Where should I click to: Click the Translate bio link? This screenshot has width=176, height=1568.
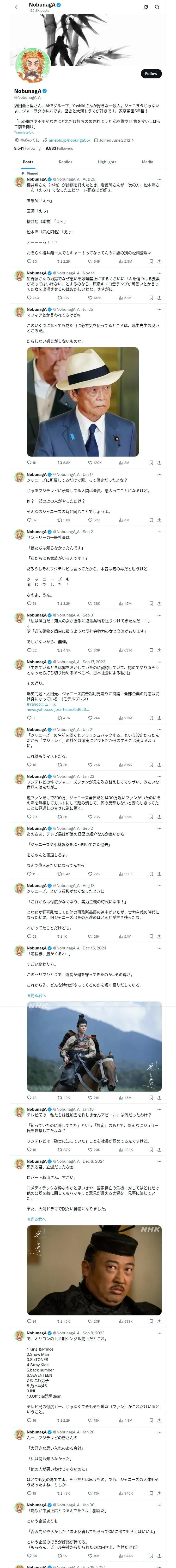[24, 132]
